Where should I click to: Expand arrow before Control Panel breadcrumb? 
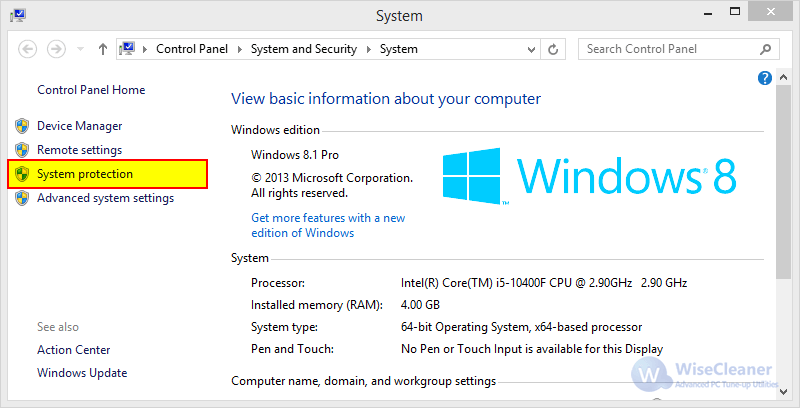(145, 49)
